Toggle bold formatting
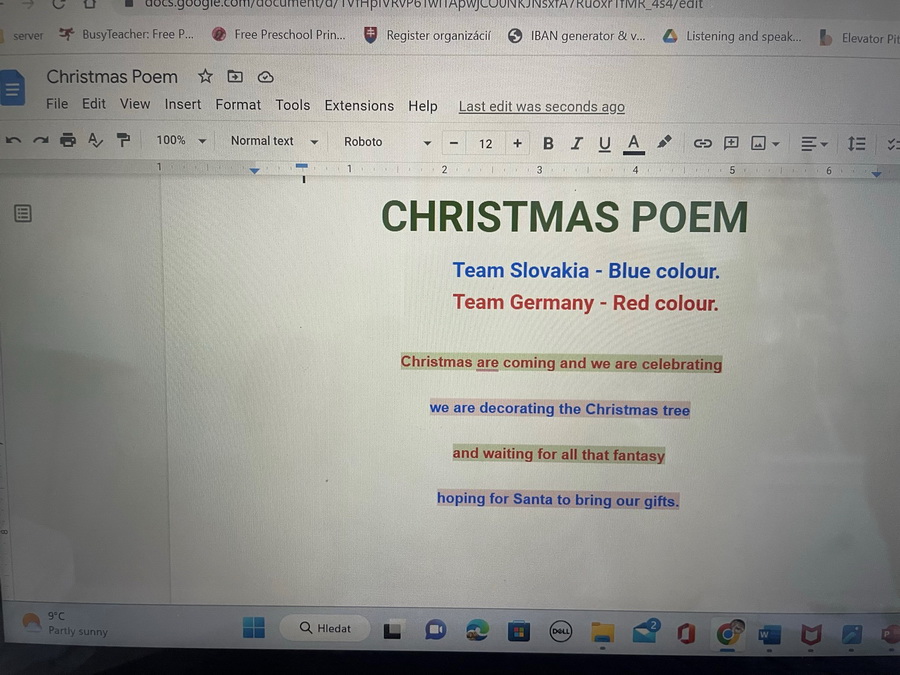The width and height of the screenshot is (900, 675). (548, 144)
